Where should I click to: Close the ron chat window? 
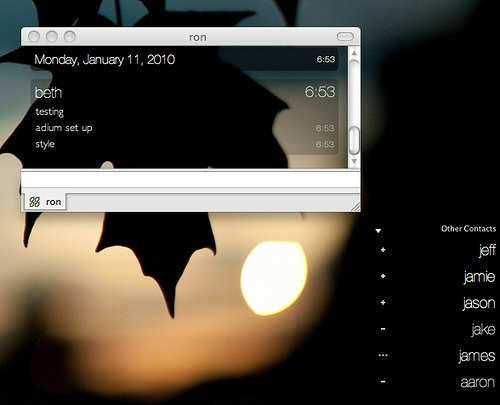(34, 37)
